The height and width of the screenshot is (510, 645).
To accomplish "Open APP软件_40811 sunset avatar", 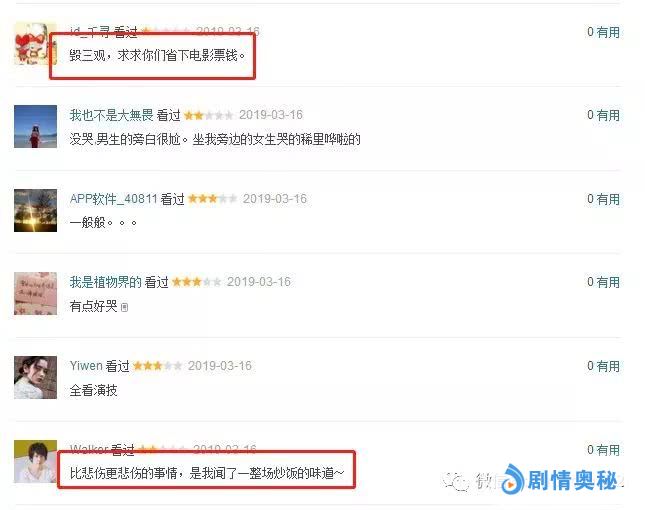I will click(35, 210).
